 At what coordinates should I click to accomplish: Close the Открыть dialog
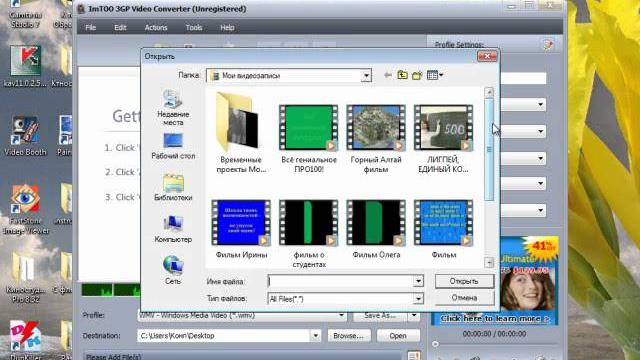pyautogui.click(x=487, y=56)
